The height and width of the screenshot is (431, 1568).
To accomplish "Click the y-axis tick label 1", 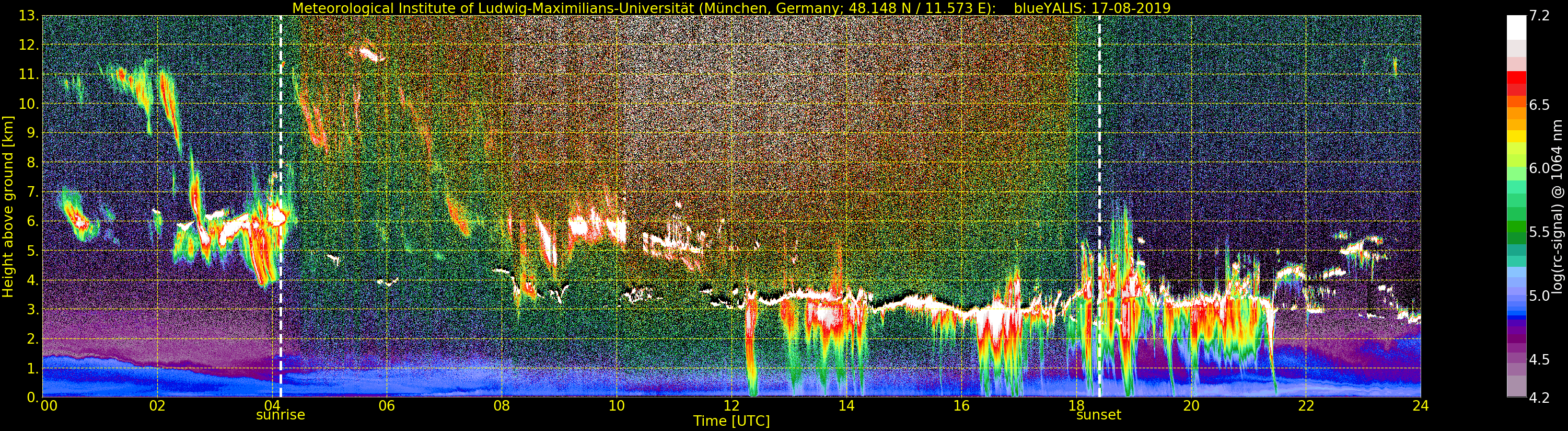I will click(34, 368).
